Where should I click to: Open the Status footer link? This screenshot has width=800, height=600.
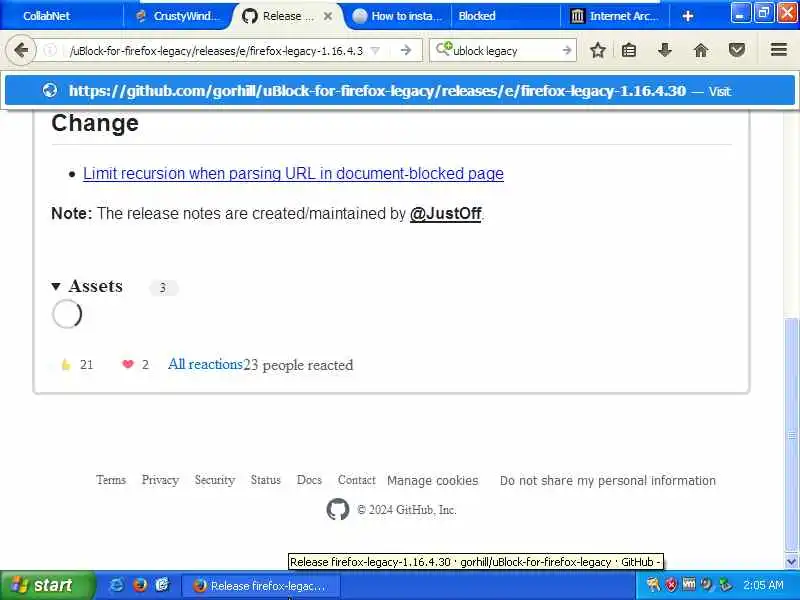[x=265, y=480]
